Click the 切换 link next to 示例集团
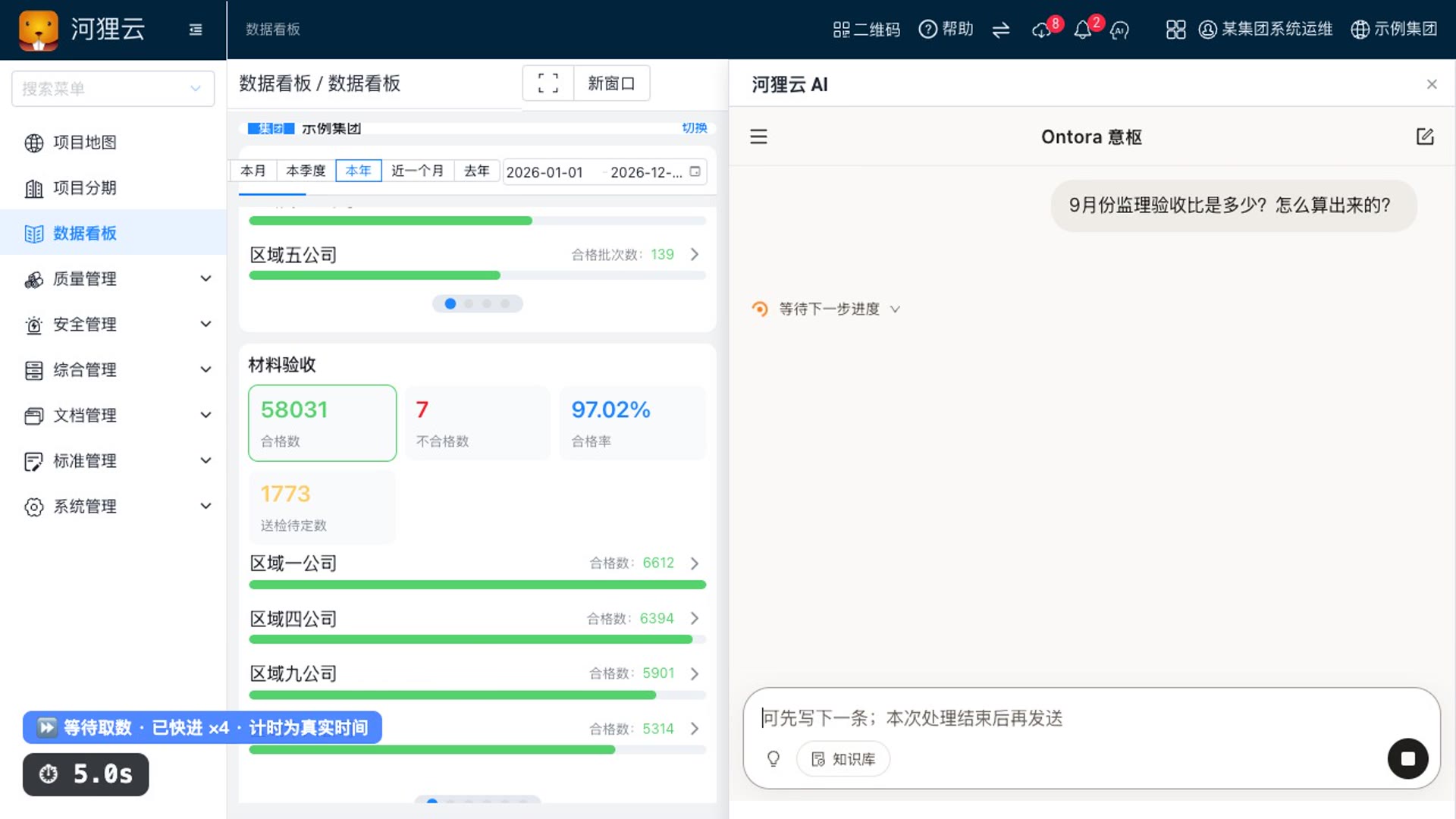1456x819 pixels. 694,127
